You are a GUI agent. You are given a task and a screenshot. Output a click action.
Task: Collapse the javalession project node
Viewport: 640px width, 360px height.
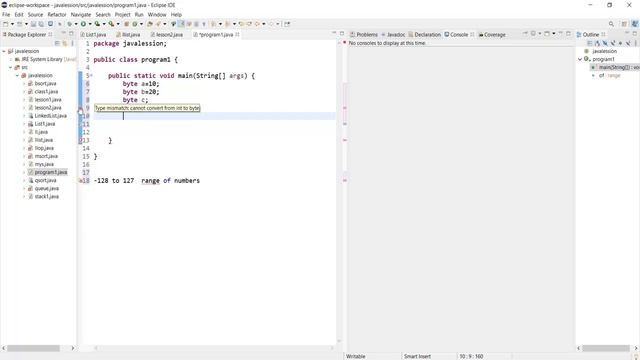(4, 51)
